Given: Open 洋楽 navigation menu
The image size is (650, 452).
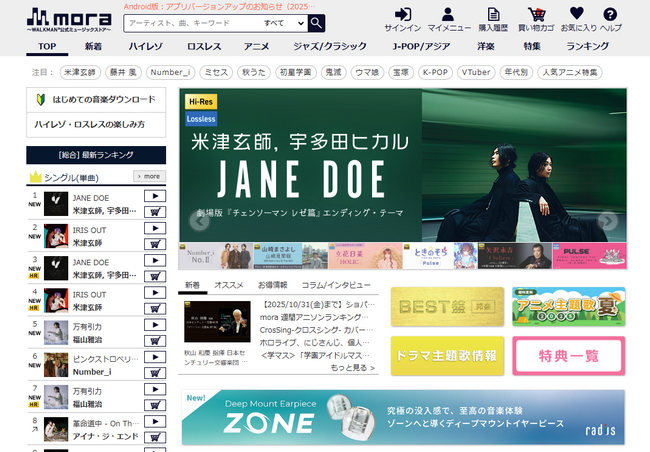Looking at the screenshot, I should (485, 46).
